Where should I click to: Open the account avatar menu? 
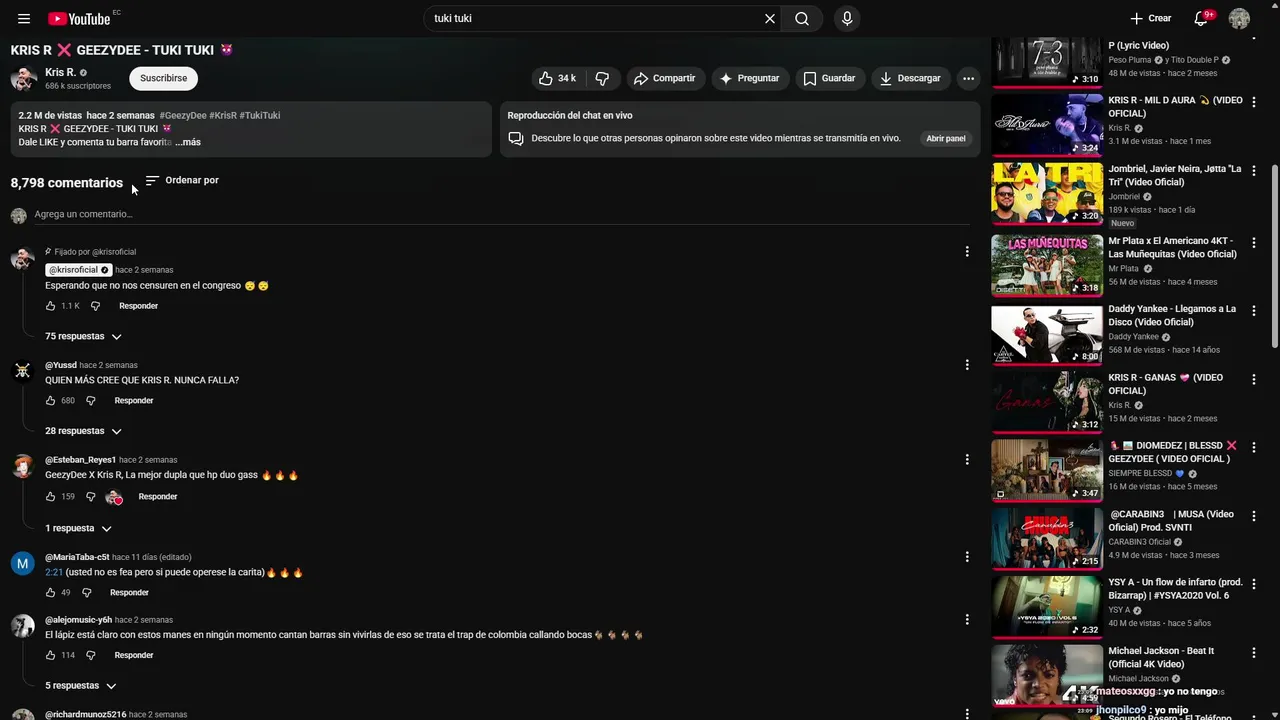point(1239,19)
